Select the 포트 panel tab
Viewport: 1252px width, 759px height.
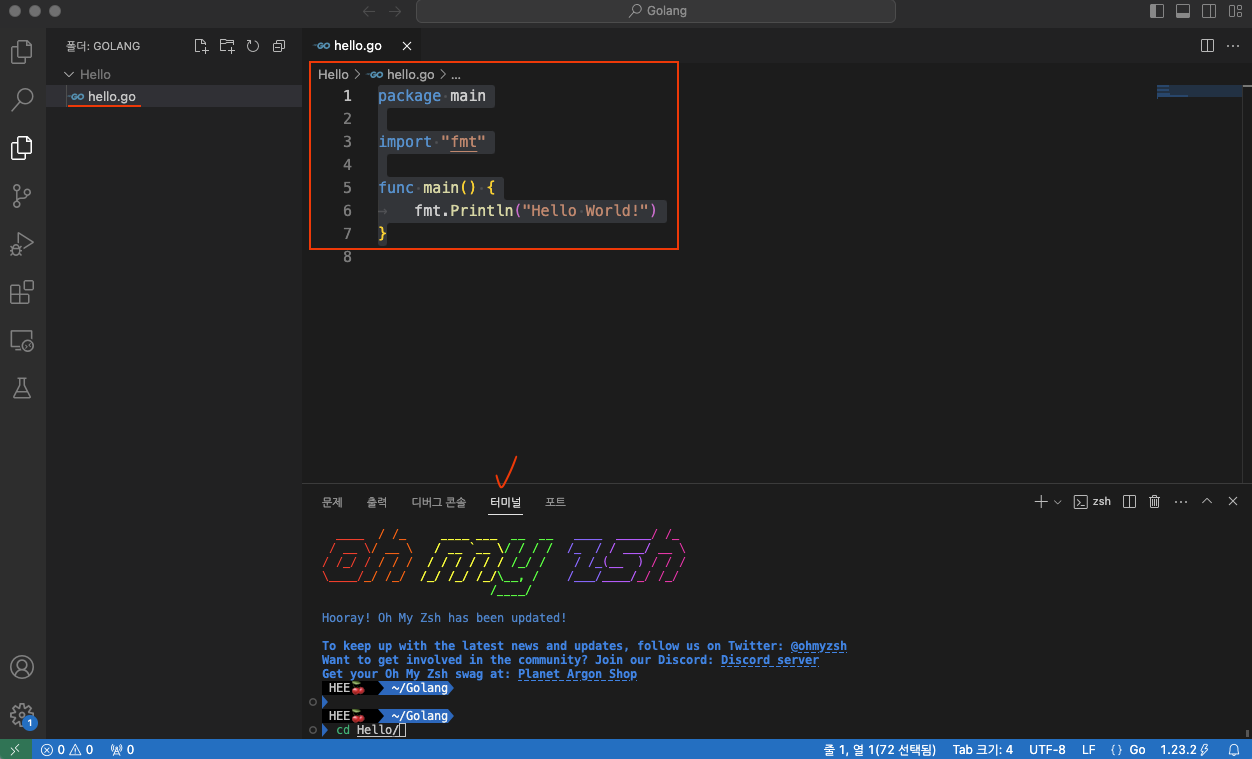[x=554, y=502]
